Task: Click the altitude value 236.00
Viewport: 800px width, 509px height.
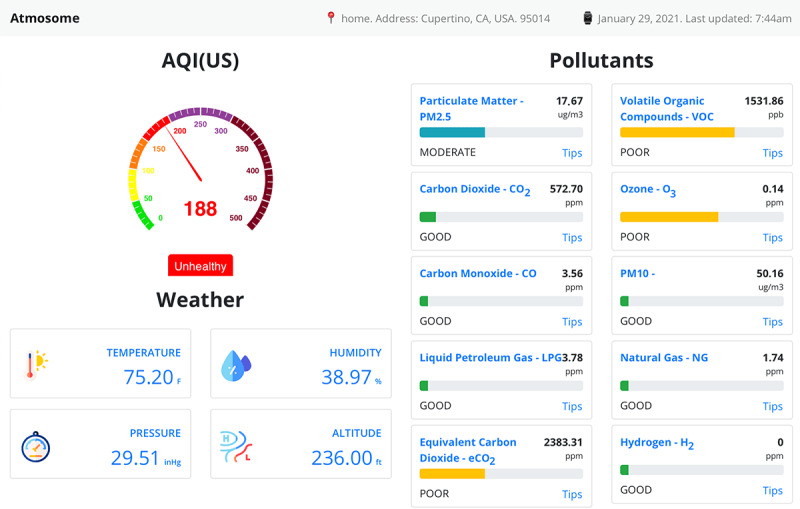Action: click(x=342, y=458)
